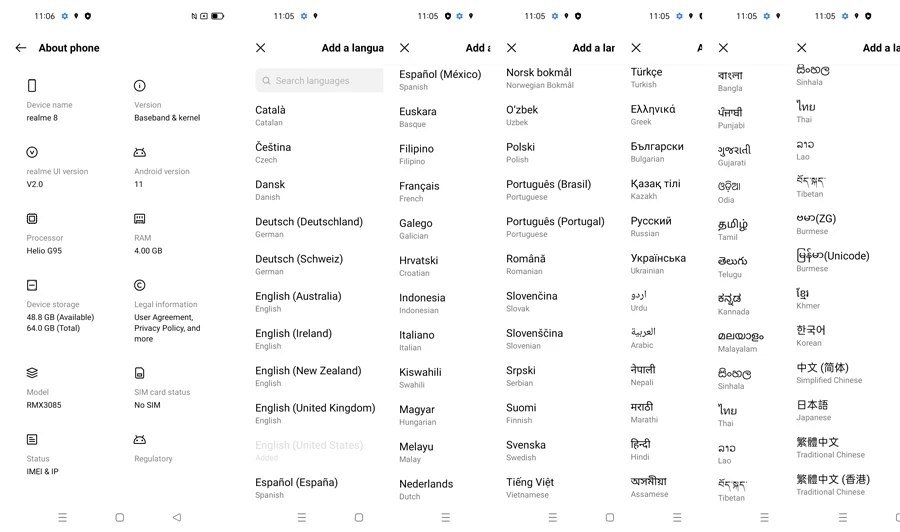Open the Legal information copyright icon
This screenshot has width=900, height=532.
coord(140,285)
